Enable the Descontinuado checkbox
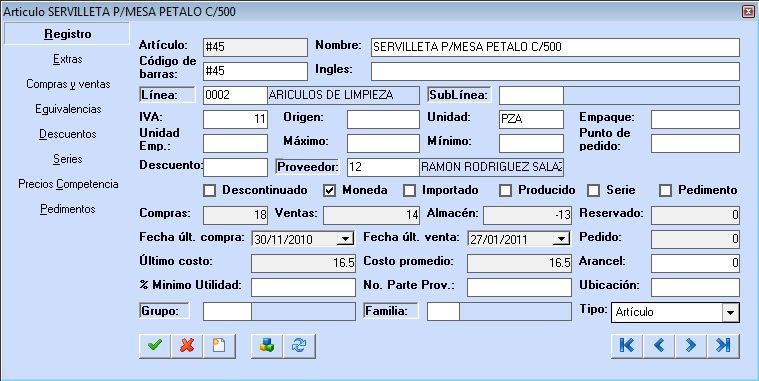The height and width of the screenshot is (381, 759). click(x=209, y=191)
